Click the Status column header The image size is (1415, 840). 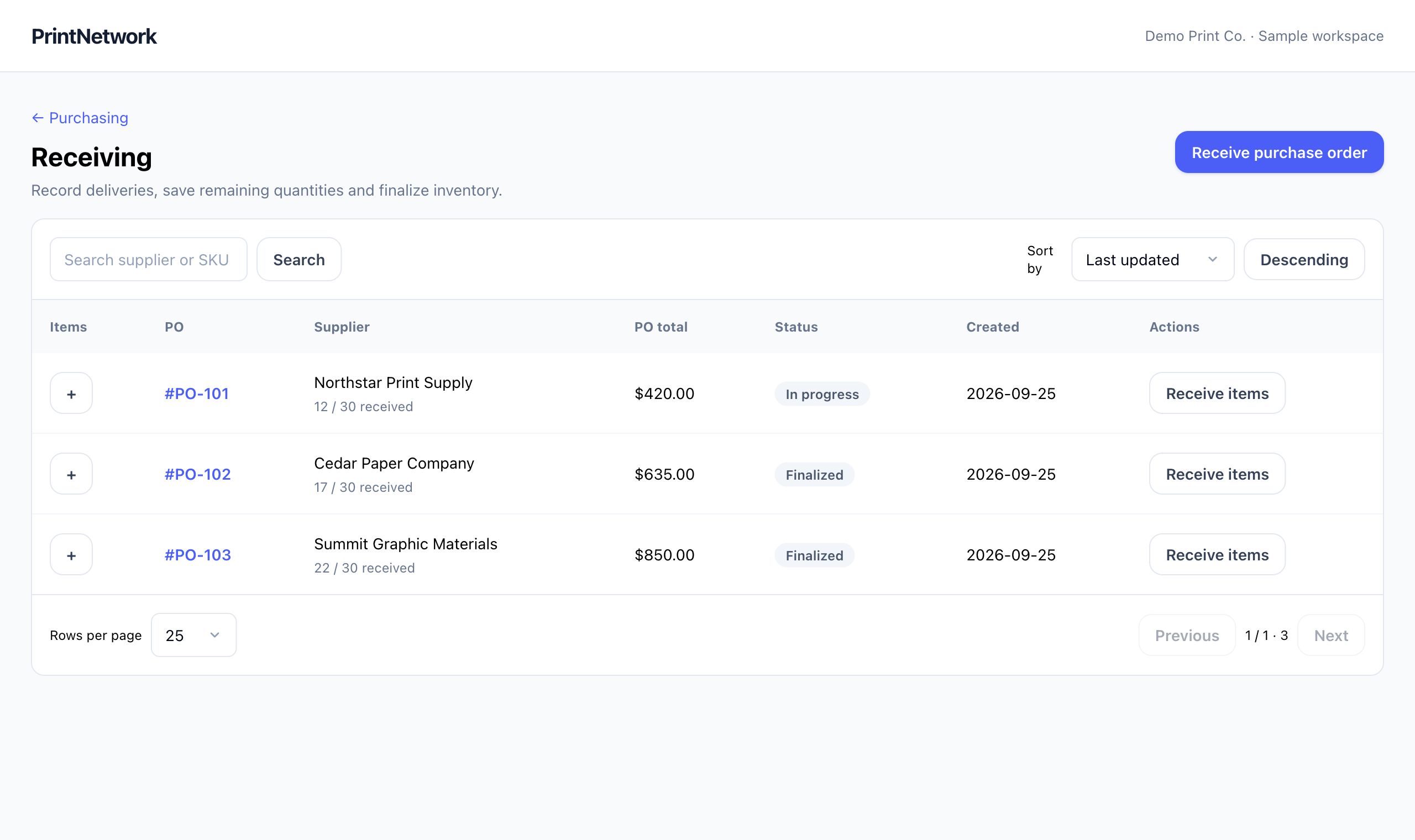796,327
